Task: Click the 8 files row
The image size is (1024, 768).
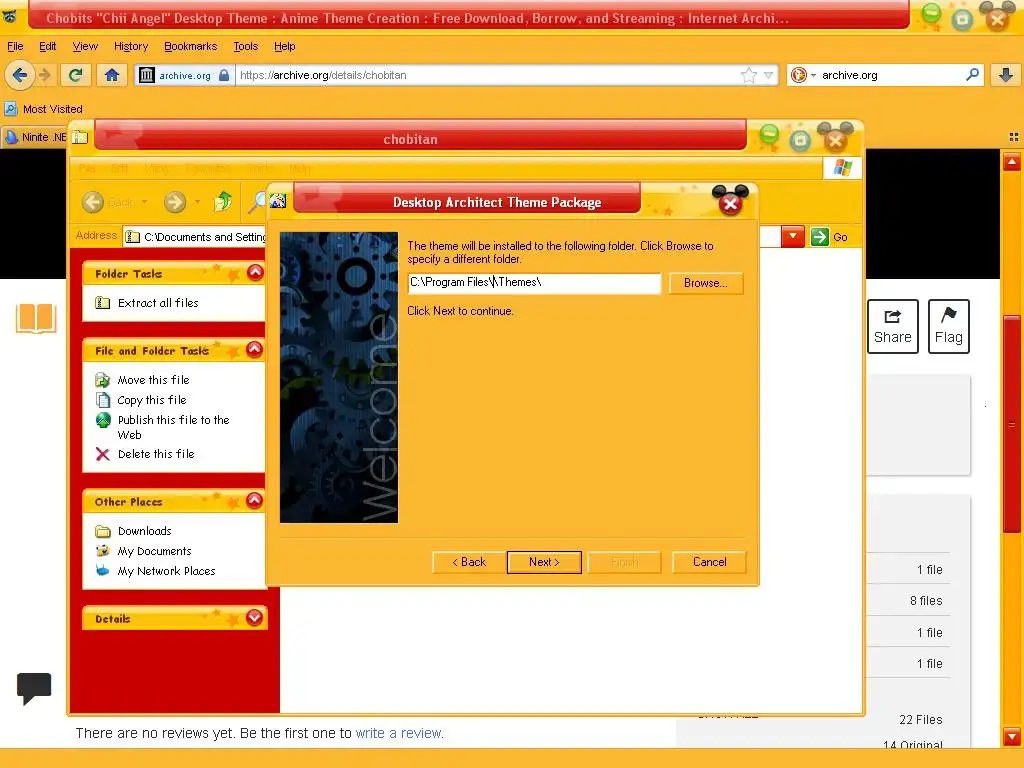Action: 926,601
